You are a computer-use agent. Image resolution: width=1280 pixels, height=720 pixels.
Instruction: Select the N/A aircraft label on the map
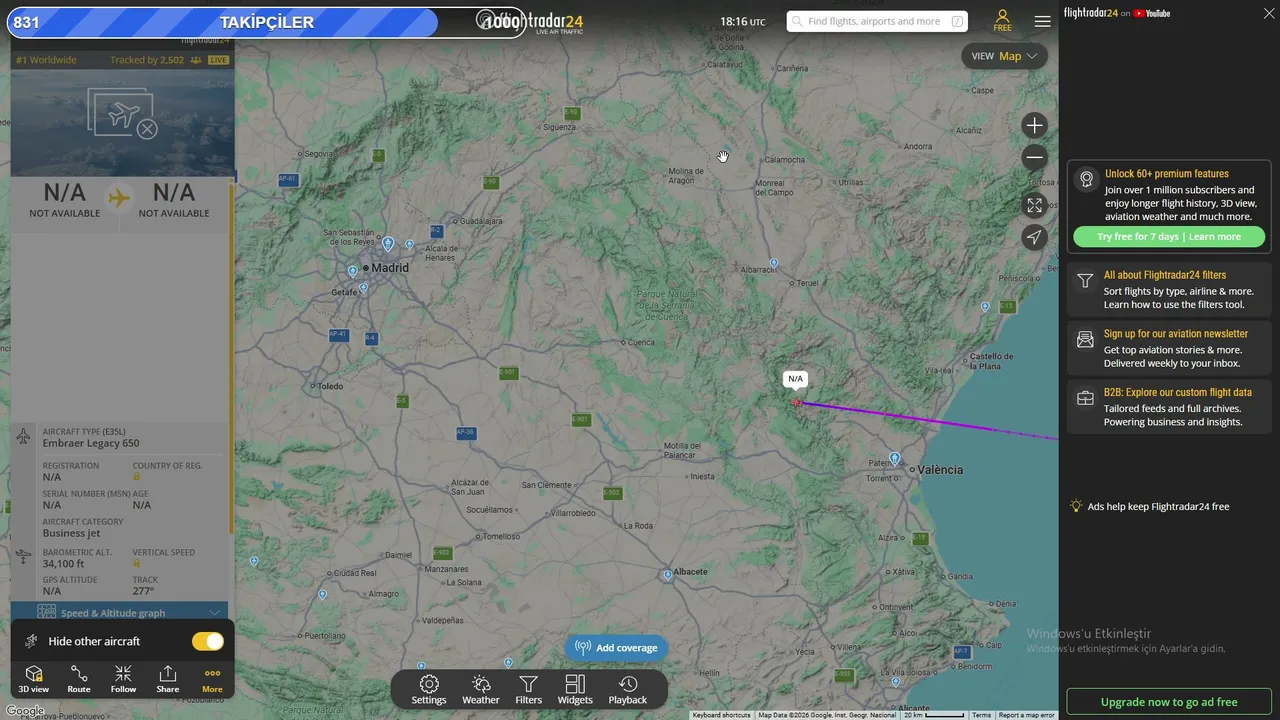tap(795, 379)
